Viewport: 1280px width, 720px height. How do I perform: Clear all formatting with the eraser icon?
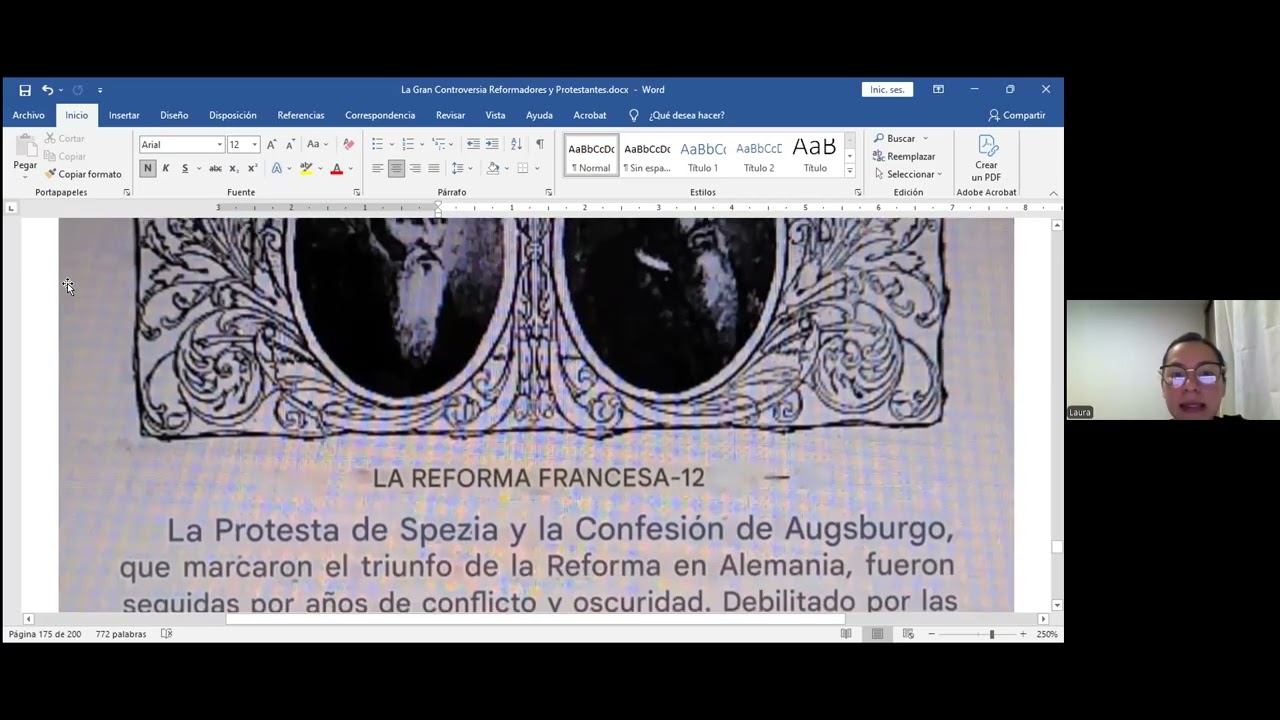click(x=348, y=145)
